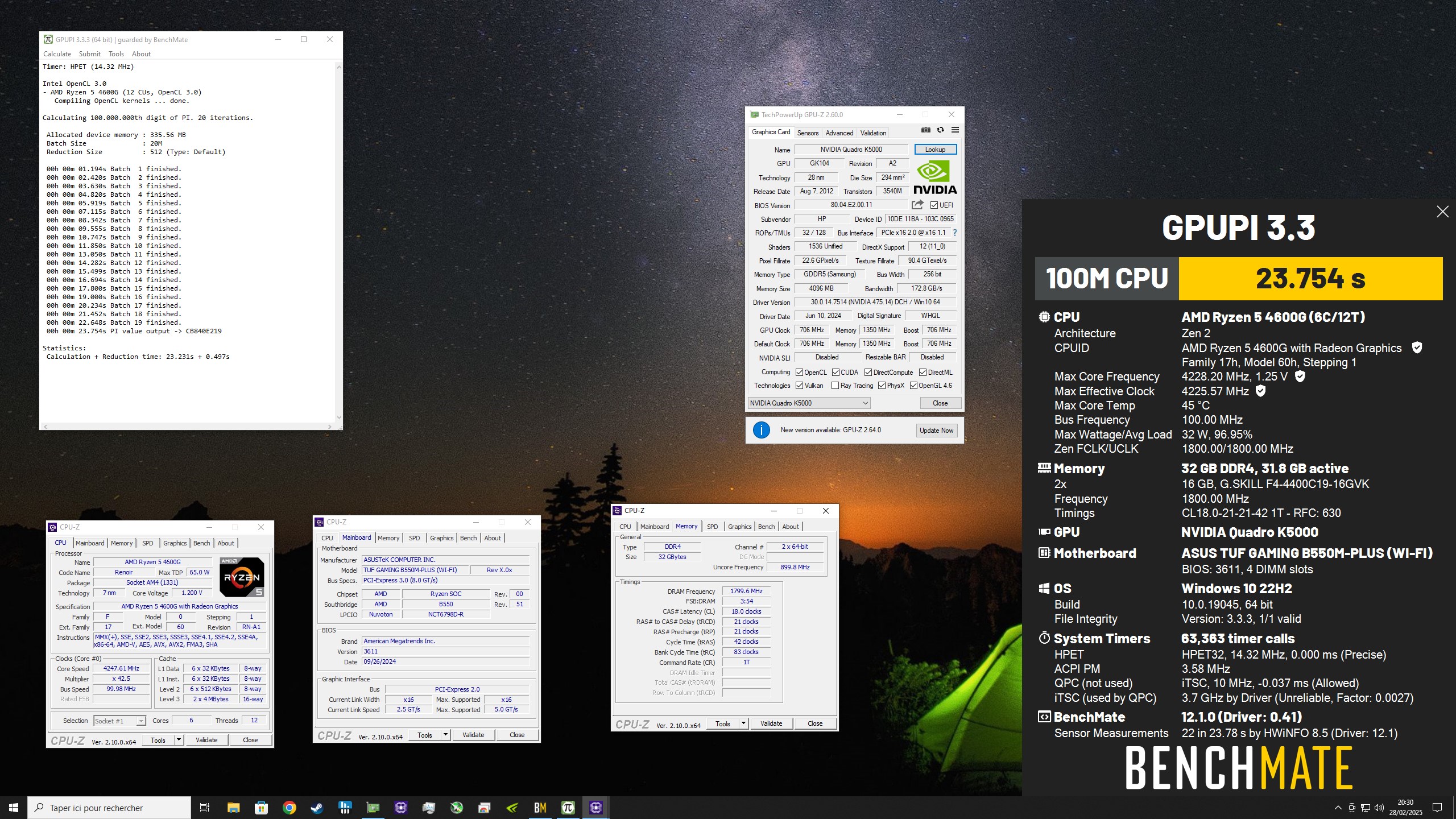Toggle the UEFI checkbox in GPU-Z
1456x819 pixels.
(x=934, y=205)
